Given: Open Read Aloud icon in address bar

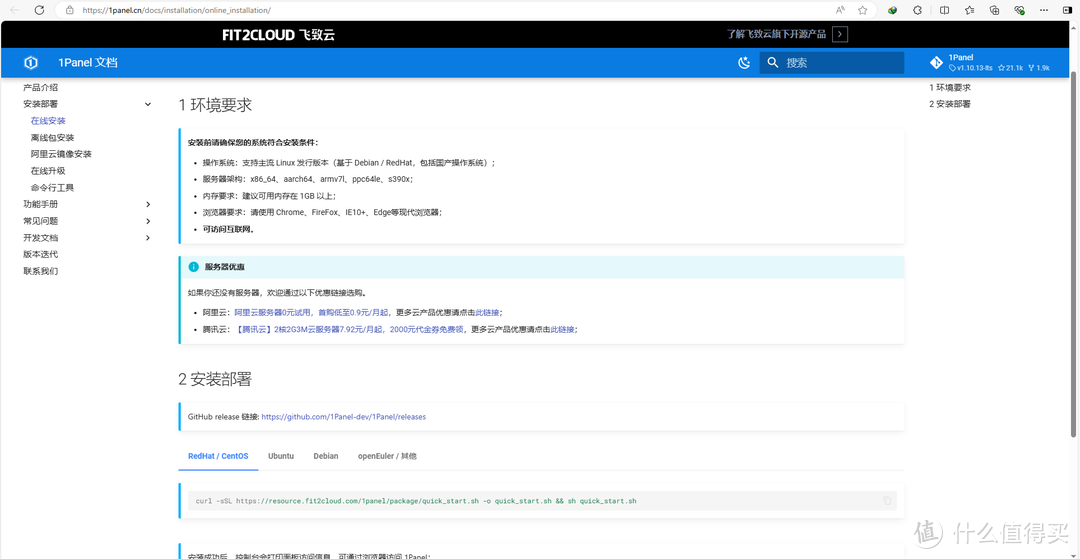Looking at the screenshot, I should click(840, 10).
